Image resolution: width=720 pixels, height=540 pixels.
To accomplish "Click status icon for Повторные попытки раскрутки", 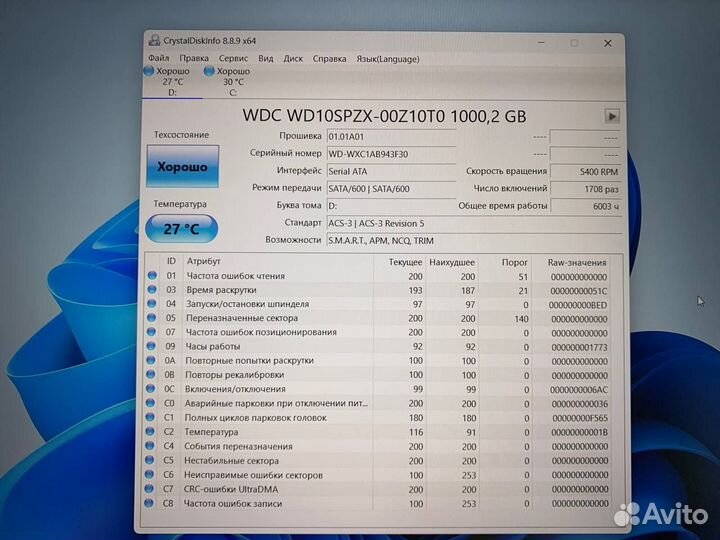I will [151, 360].
